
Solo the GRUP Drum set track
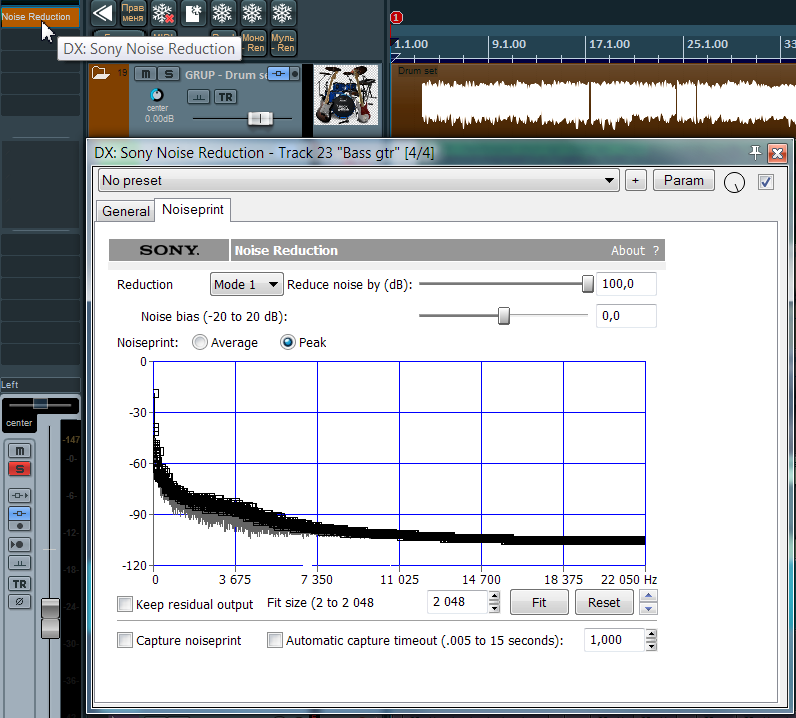[x=169, y=74]
